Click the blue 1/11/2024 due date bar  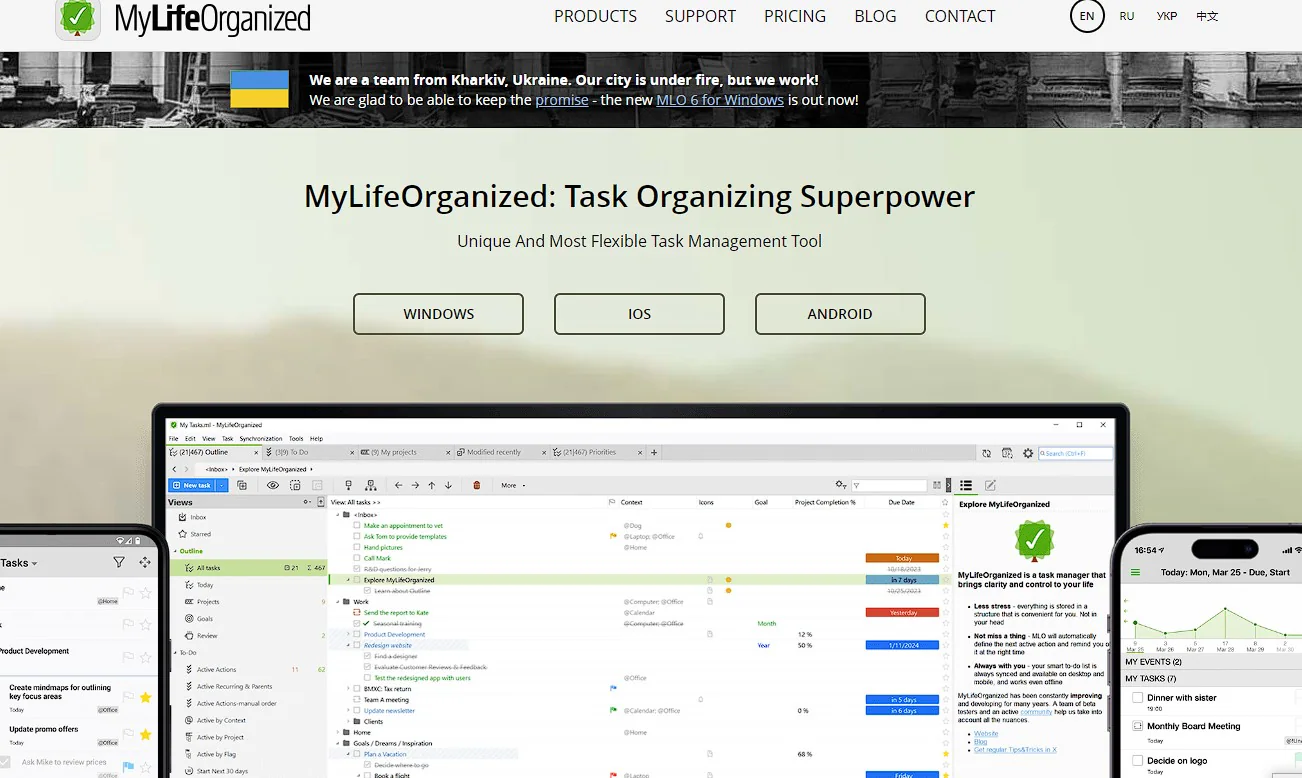902,645
